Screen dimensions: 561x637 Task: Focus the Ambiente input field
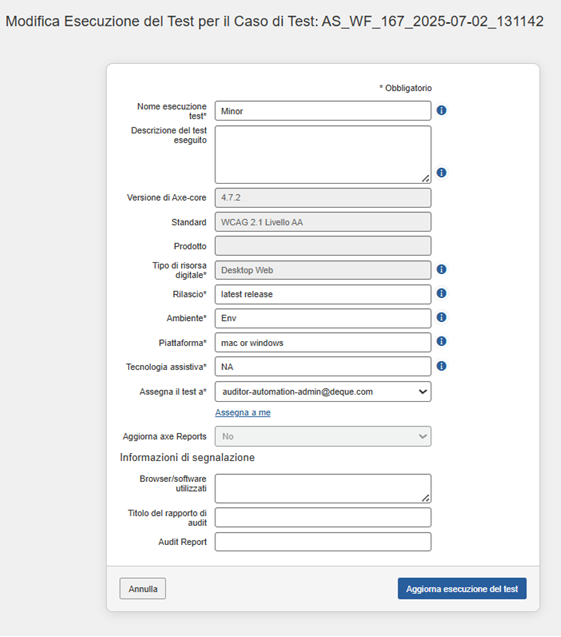(x=323, y=318)
